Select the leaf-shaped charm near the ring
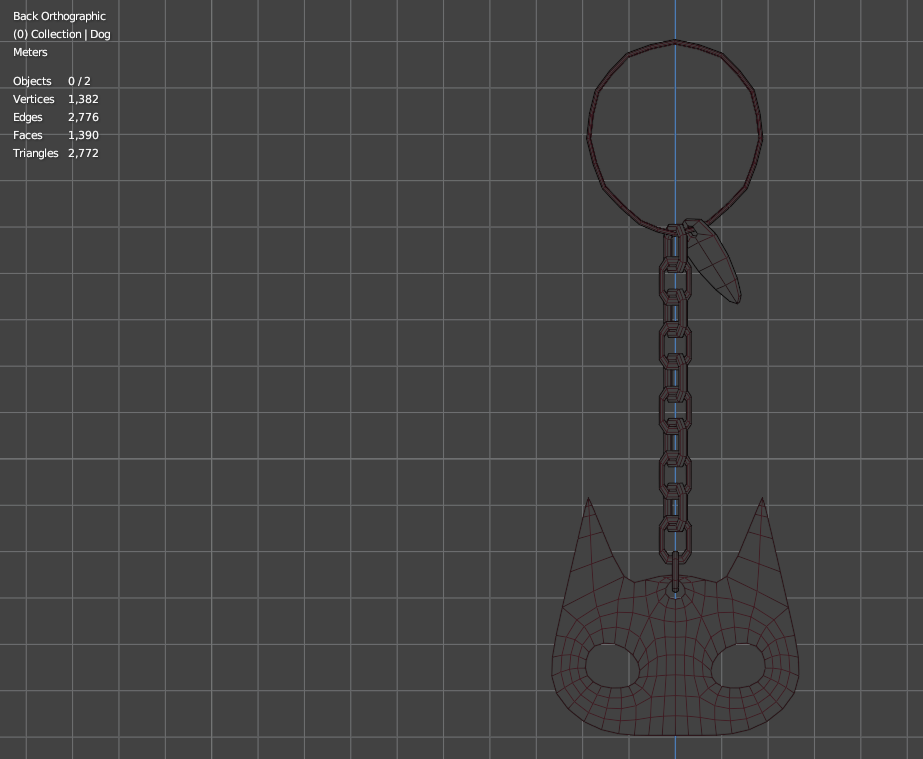Viewport: 923px width, 759px height. point(713,262)
